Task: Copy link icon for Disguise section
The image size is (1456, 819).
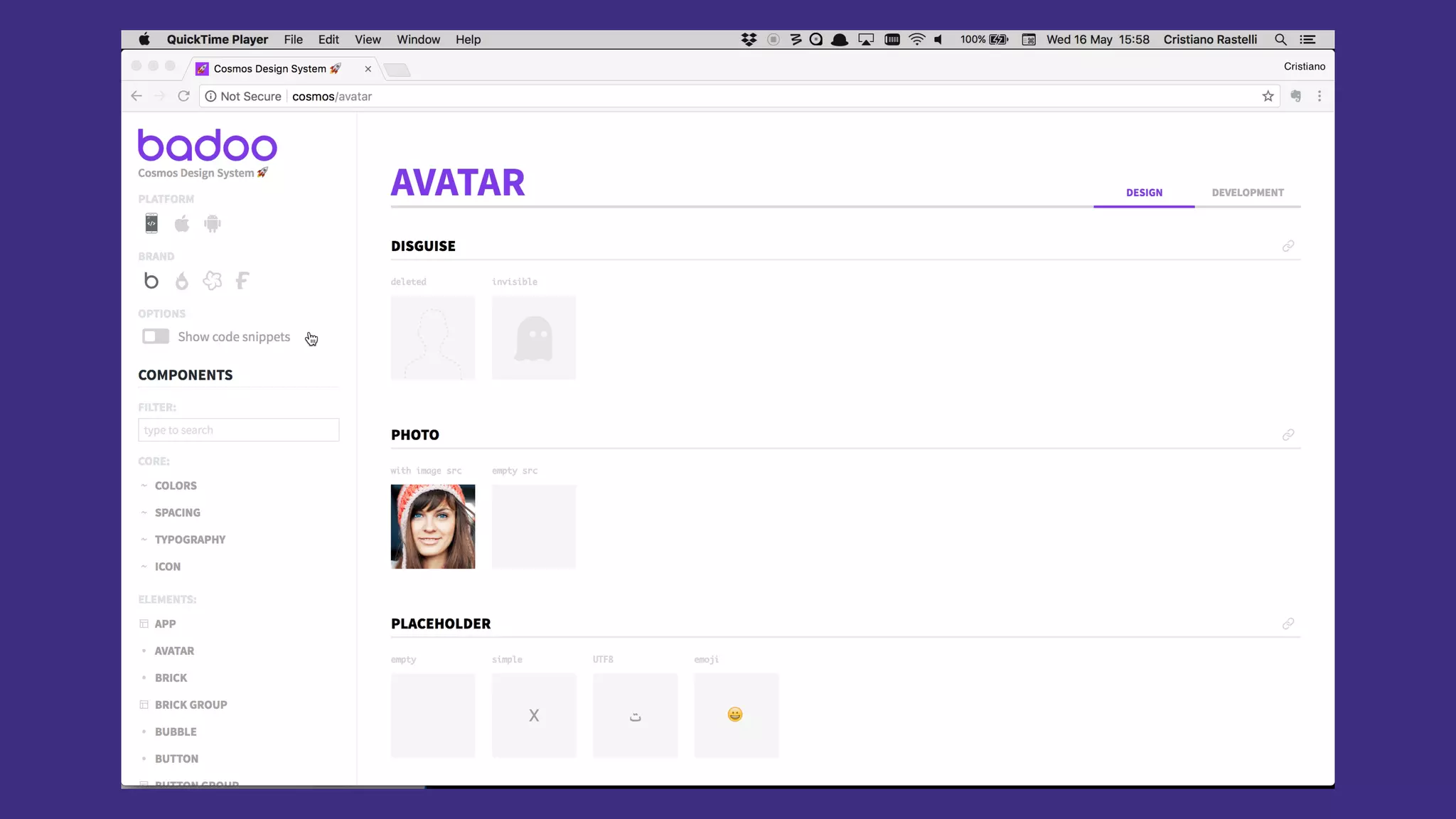Action: click(1288, 246)
